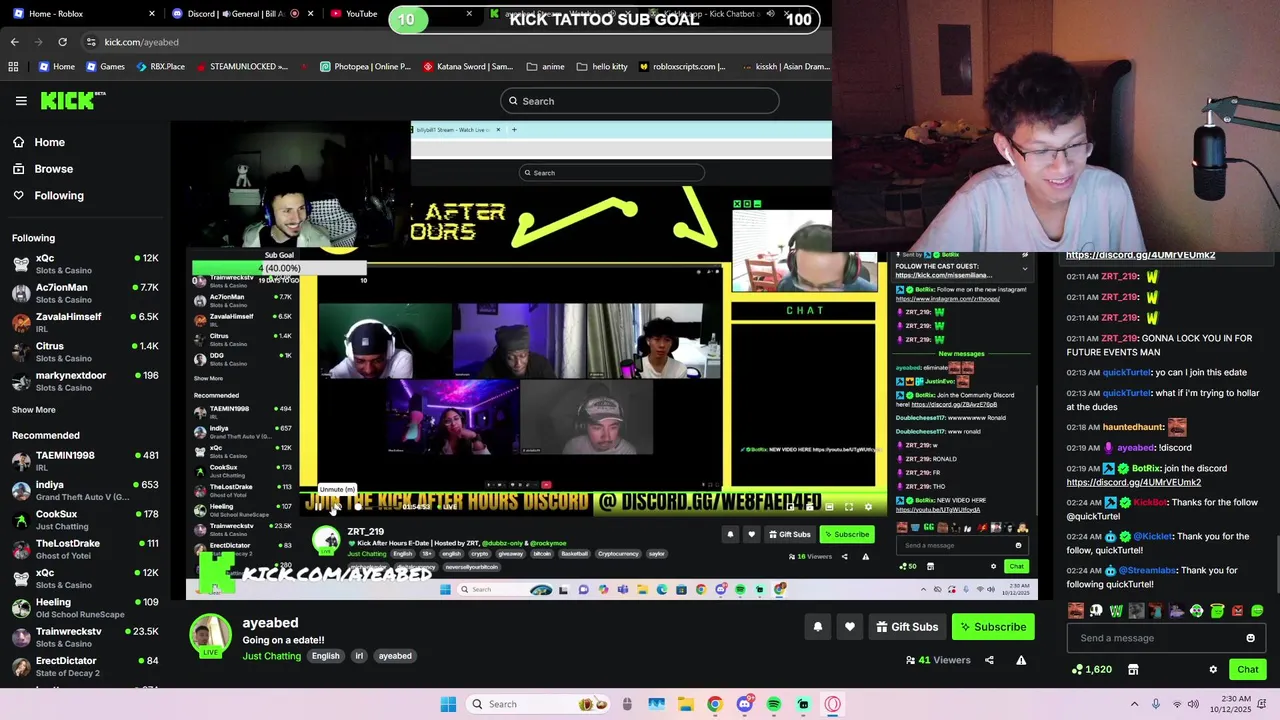Open the channel points shop icon
This screenshot has width=1280, height=720.
pos(1133,669)
